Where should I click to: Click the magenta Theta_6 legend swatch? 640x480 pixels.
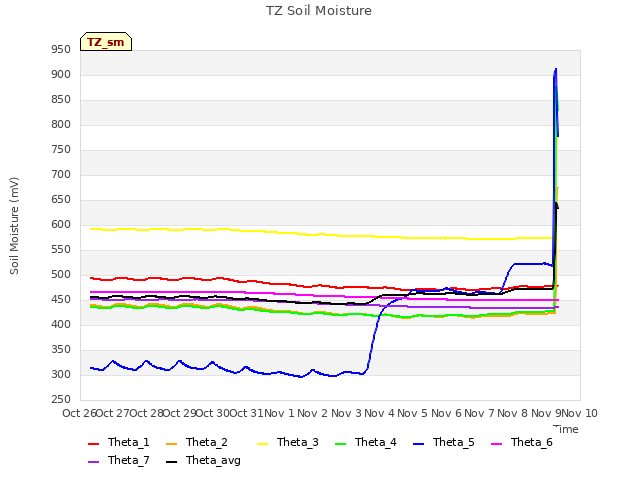point(496,444)
